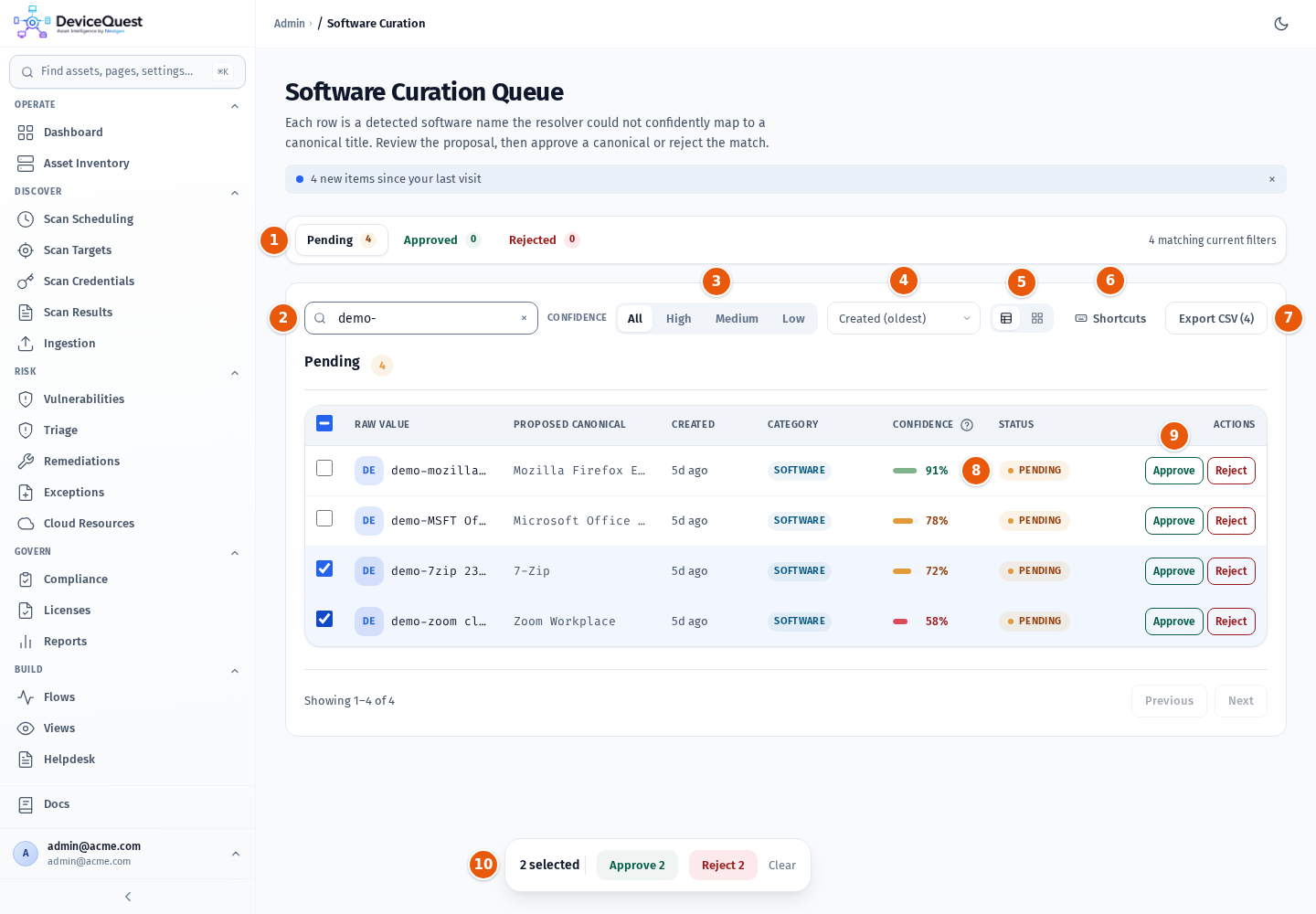
Task: Select the Pending tab
Action: coord(342,239)
